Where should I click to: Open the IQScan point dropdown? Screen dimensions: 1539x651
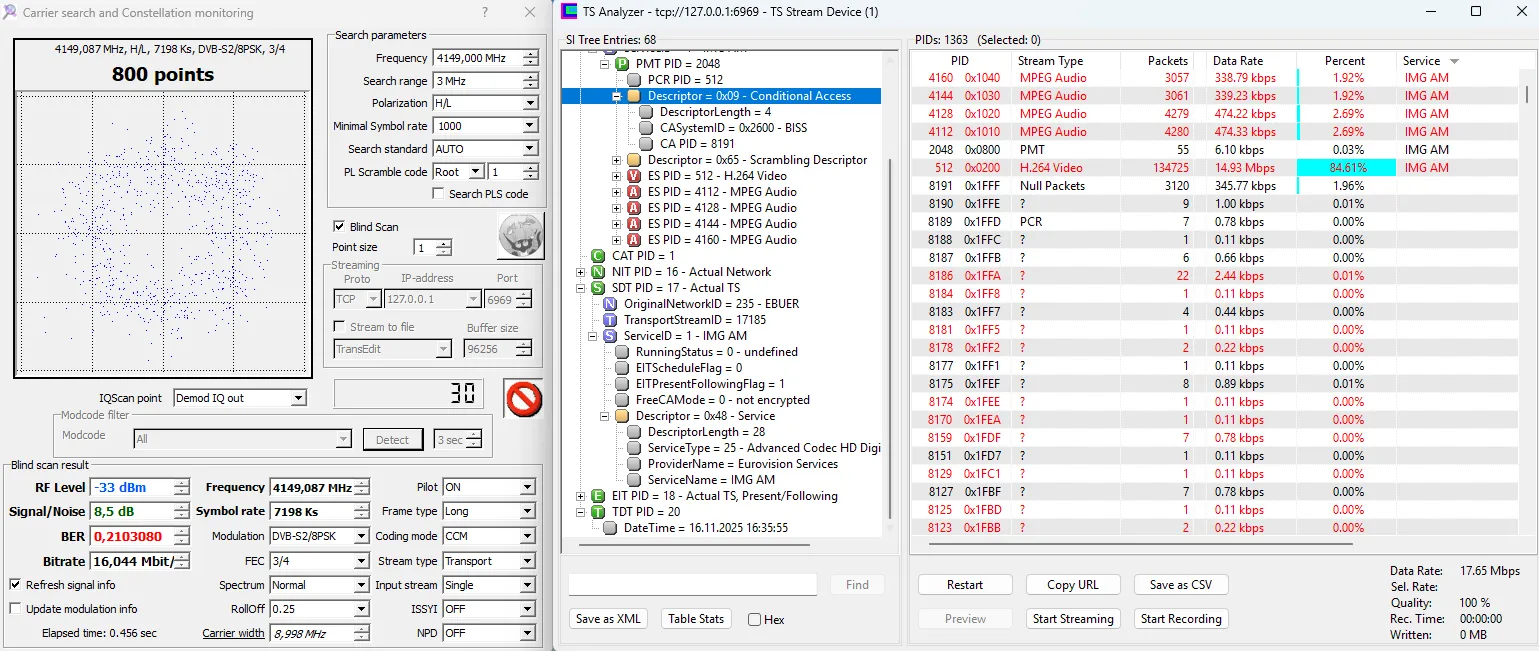point(298,398)
